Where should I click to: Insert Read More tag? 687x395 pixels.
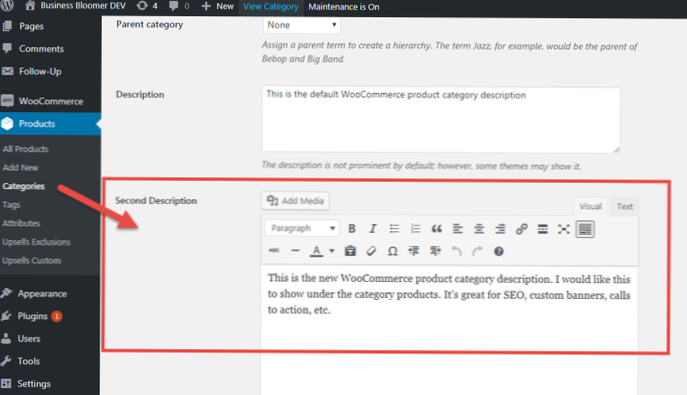tap(542, 229)
